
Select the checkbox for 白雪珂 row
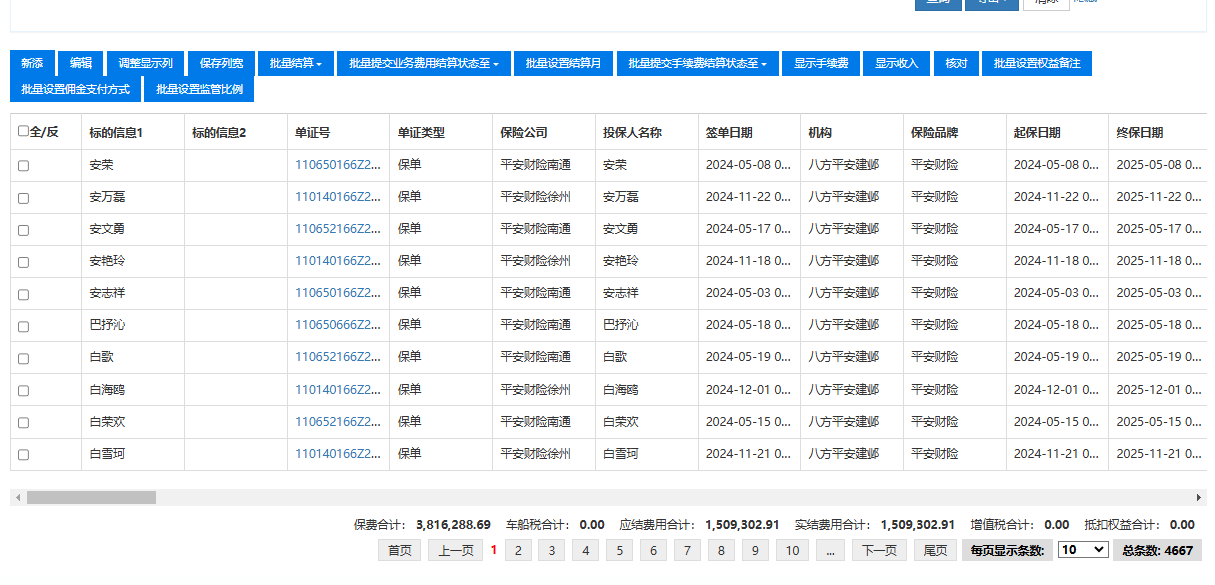tap(24, 455)
